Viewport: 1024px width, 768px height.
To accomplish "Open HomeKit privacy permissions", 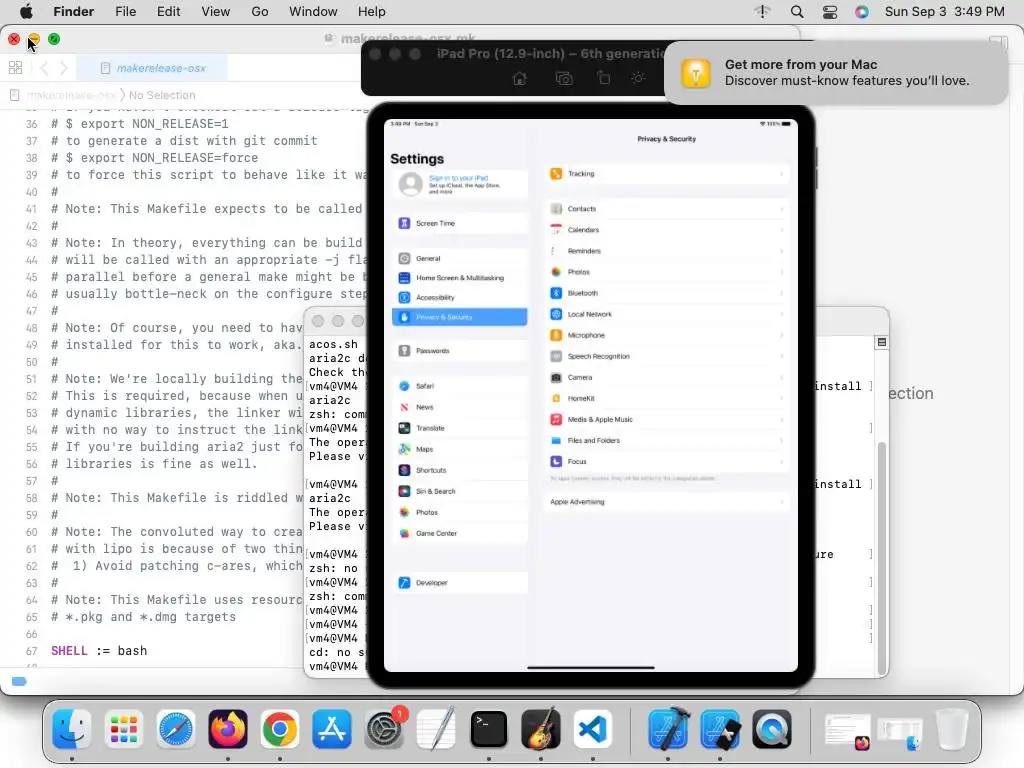I will point(667,398).
